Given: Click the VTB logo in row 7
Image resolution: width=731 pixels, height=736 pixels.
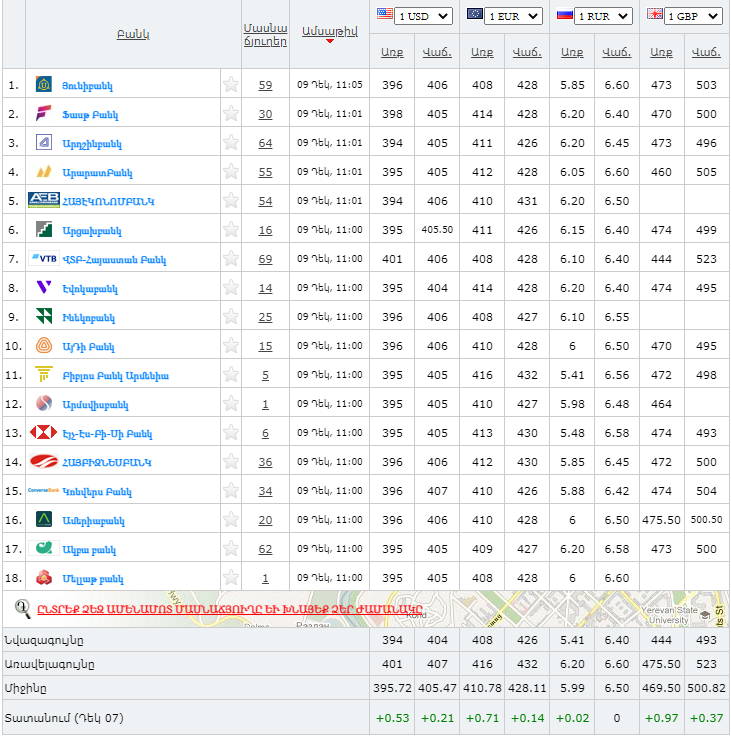Looking at the screenshot, I should click(x=44, y=259).
